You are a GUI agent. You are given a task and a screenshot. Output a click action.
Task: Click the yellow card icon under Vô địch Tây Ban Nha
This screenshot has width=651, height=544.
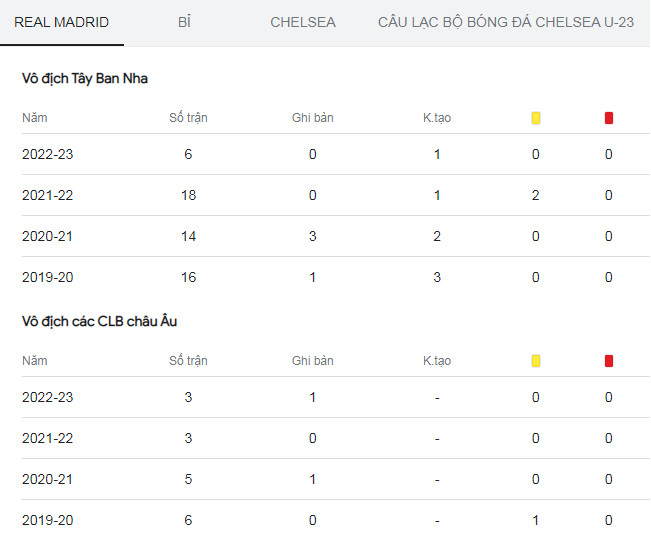(x=536, y=118)
